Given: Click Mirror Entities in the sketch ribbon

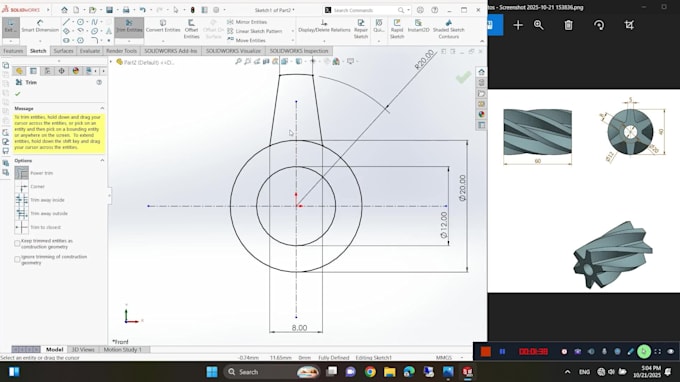Looking at the screenshot, I should pos(247,22).
